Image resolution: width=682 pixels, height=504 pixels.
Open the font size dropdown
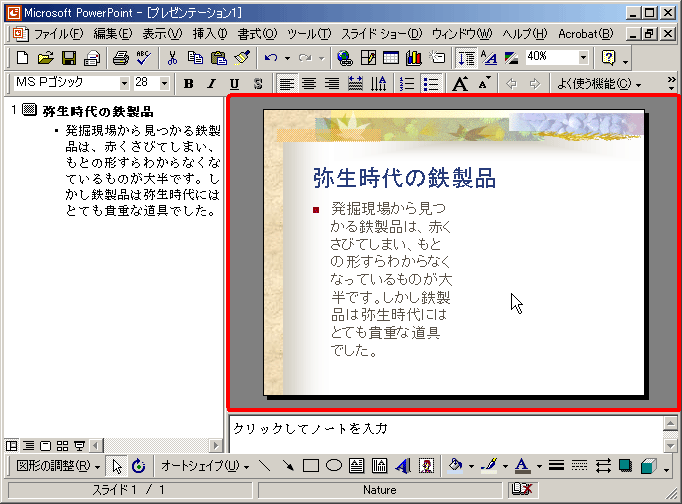click(x=166, y=83)
